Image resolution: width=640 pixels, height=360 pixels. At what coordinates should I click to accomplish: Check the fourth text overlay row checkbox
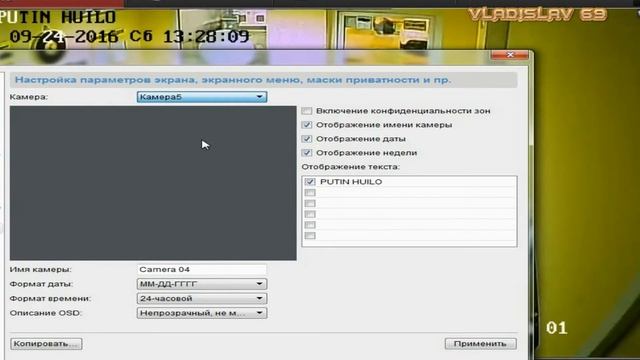310,214
